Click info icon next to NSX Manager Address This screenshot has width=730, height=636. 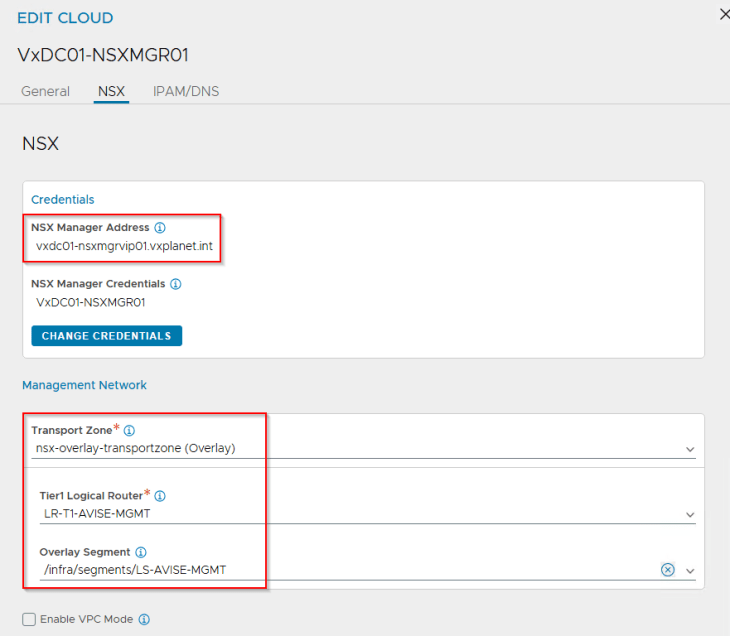tap(160, 228)
